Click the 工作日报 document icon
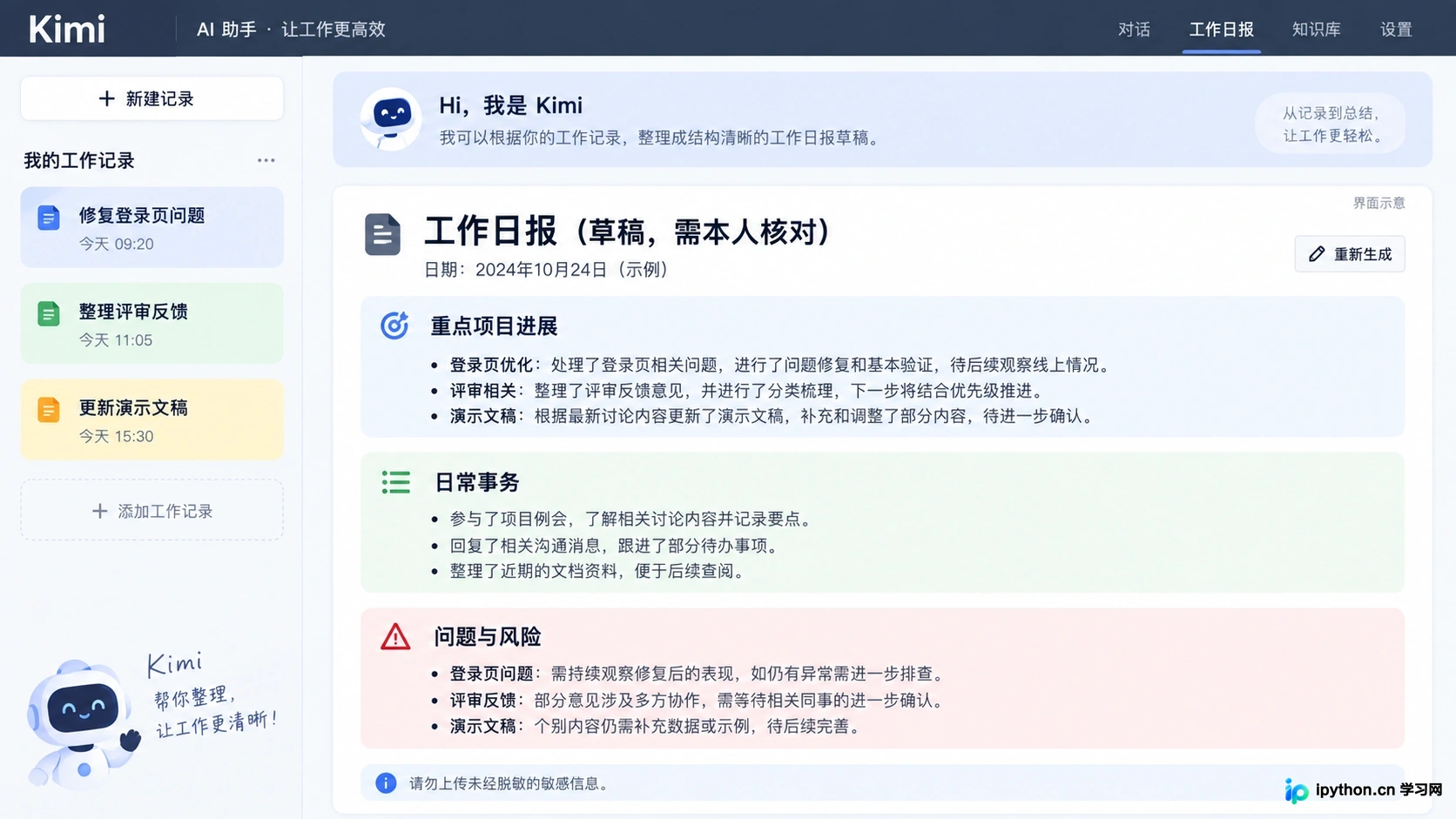1456x819 pixels. (382, 234)
